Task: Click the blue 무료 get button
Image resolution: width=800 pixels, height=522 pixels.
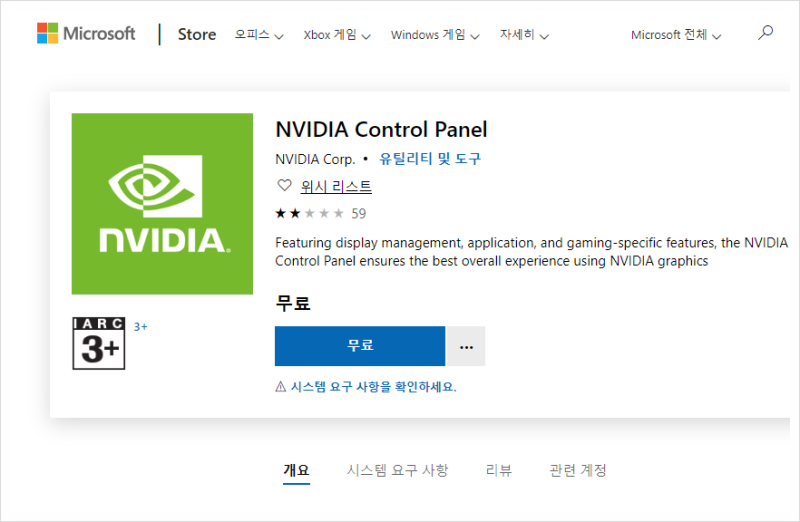Action: click(360, 346)
